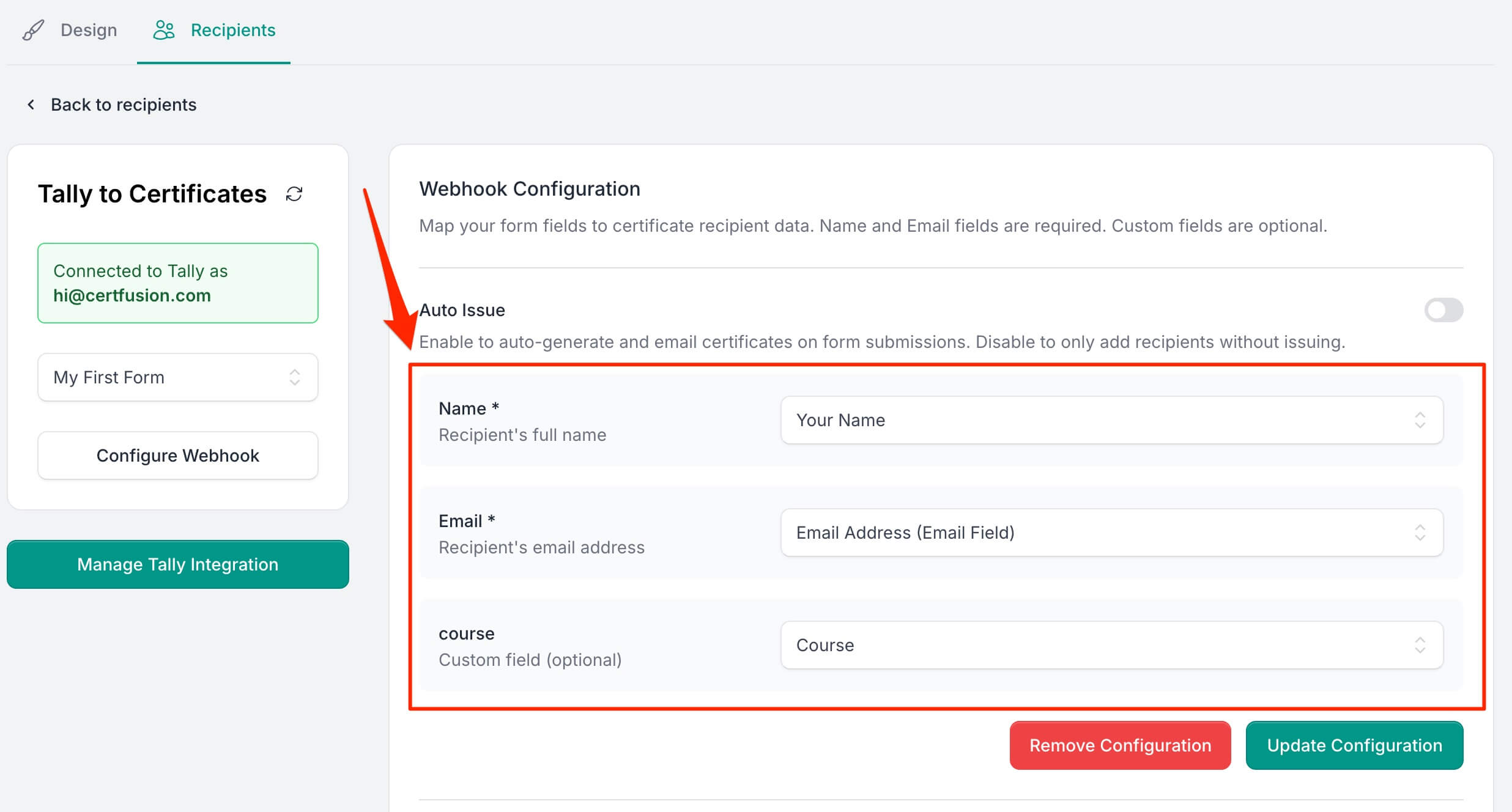Click the paintbrush Design icon
Image resolution: width=1512 pixels, height=812 pixels.
pos(34,30)
